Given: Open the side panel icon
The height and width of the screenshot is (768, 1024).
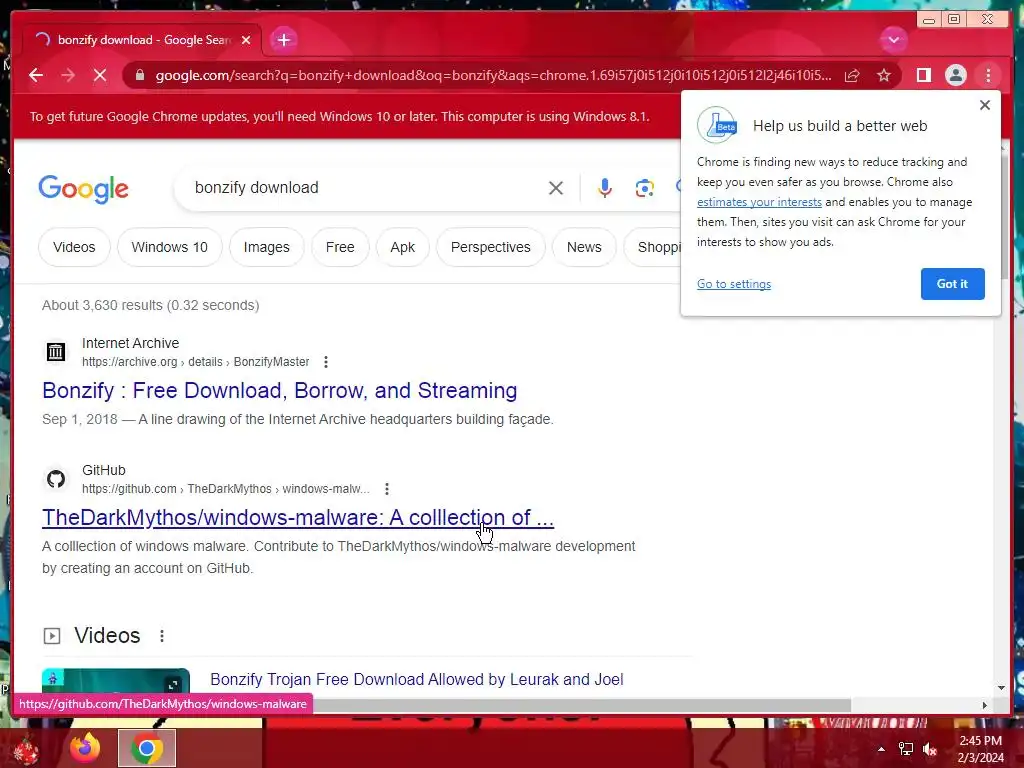Looking at the screenshot, I should 923,75.
